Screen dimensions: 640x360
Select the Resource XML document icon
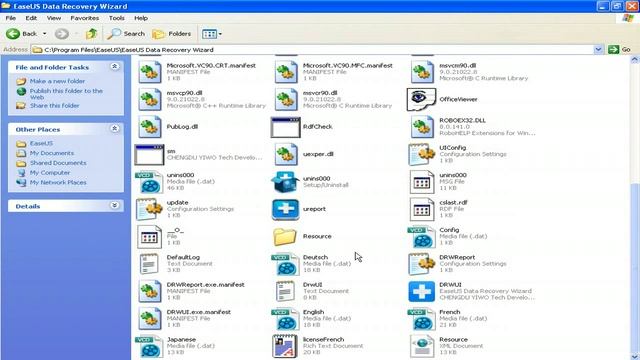pyautogui.click(x=422, y=346)
